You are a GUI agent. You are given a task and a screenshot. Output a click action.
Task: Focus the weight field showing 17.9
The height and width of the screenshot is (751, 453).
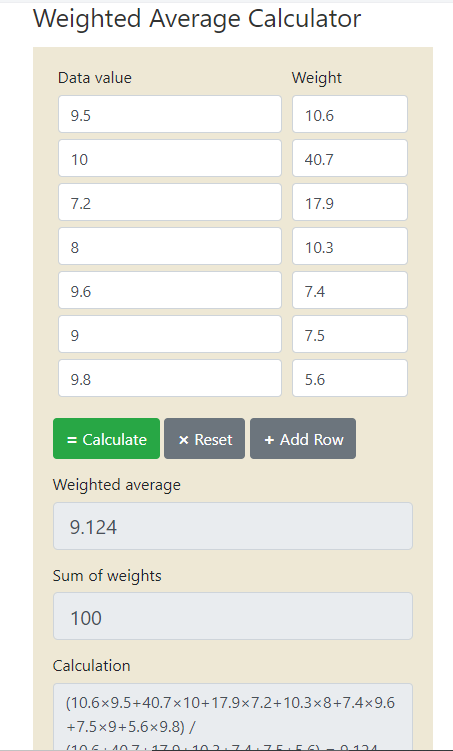click(x=350, y=202)
